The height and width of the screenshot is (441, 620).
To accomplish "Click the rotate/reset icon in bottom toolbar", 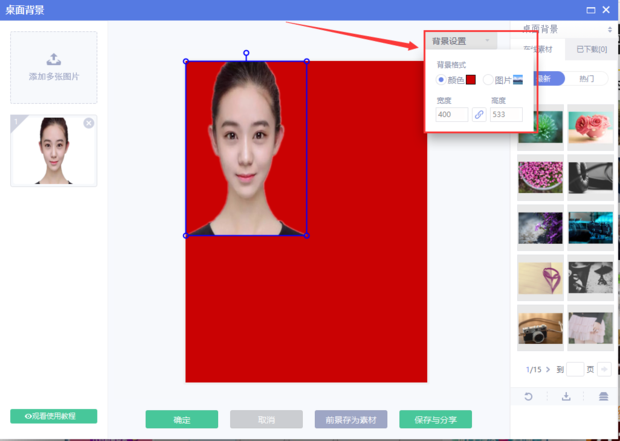I will [528, 396].
